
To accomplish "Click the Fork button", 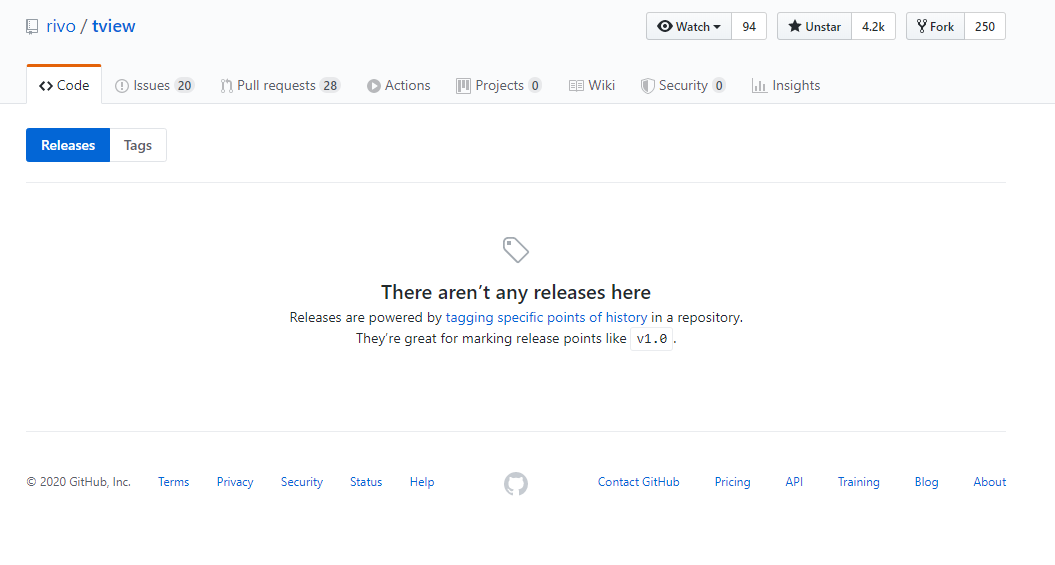I will coord(935,26).
